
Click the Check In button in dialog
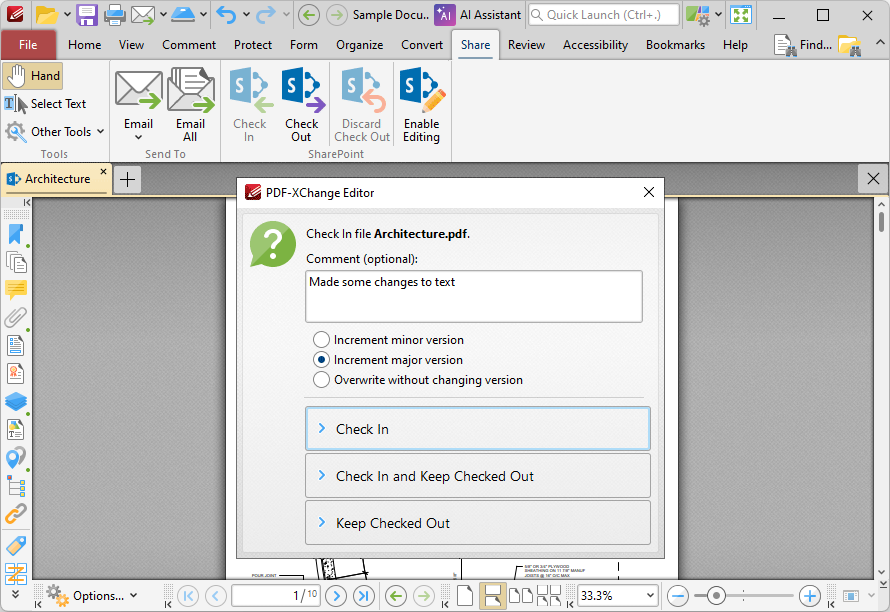click(477, 429)
